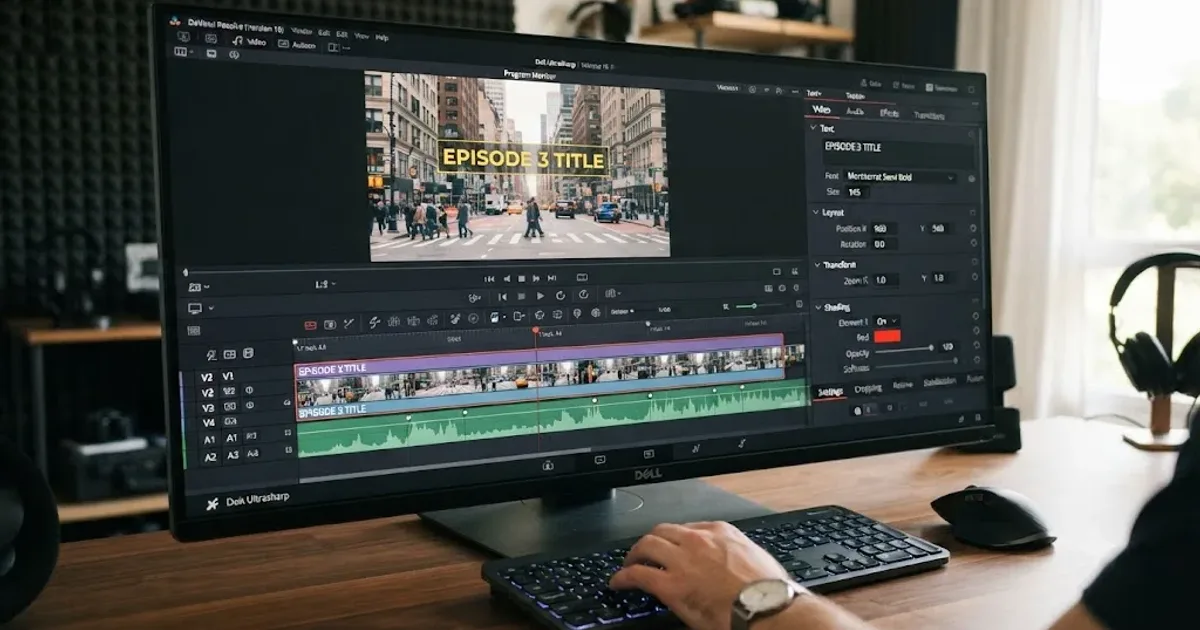Image resolution: width=1200 pixels, height=630 pixels.
Task: Select the Settings tab at the inspector bottom
Action: click(x=830, y=392)
